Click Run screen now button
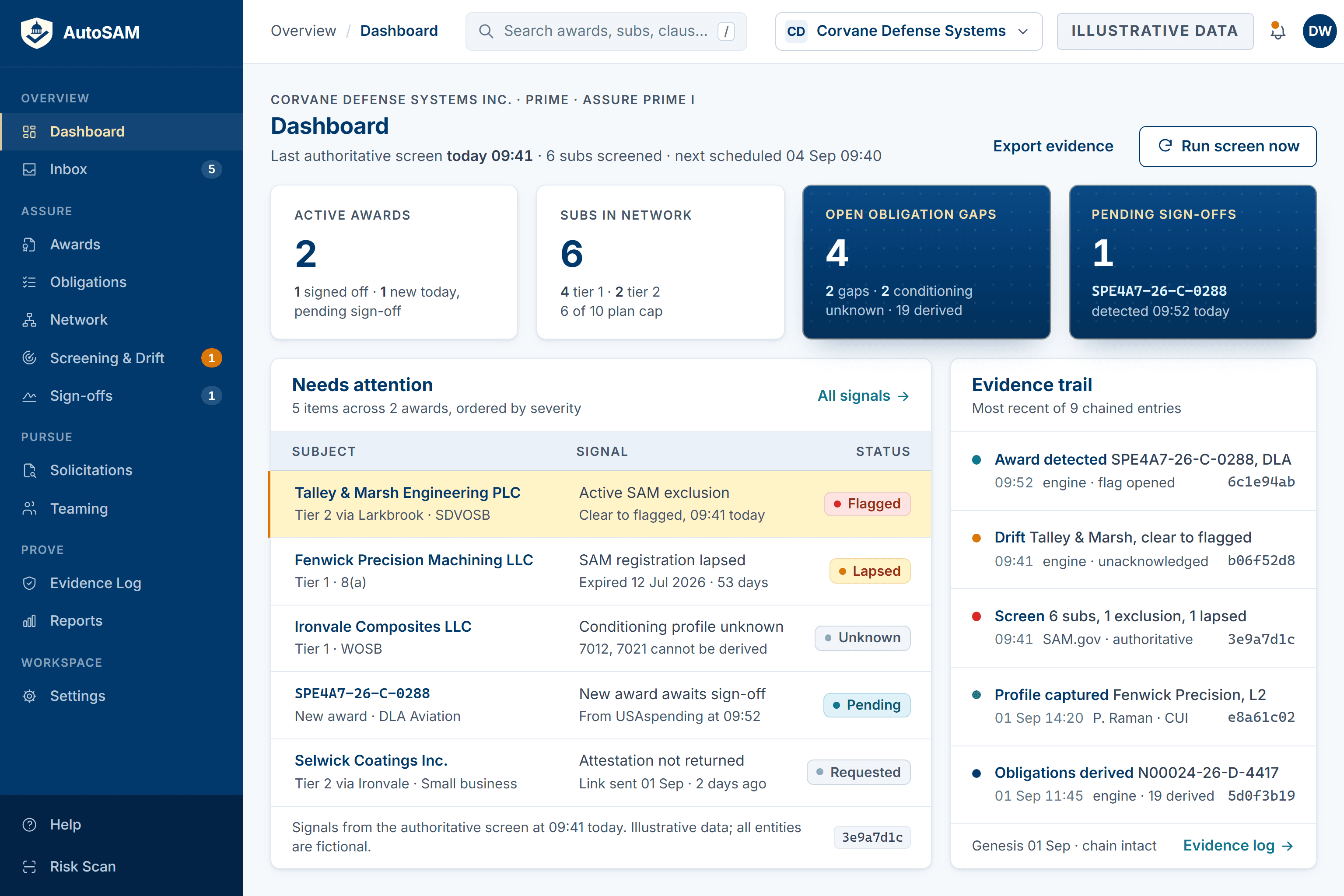 [x=1228, y=146]
